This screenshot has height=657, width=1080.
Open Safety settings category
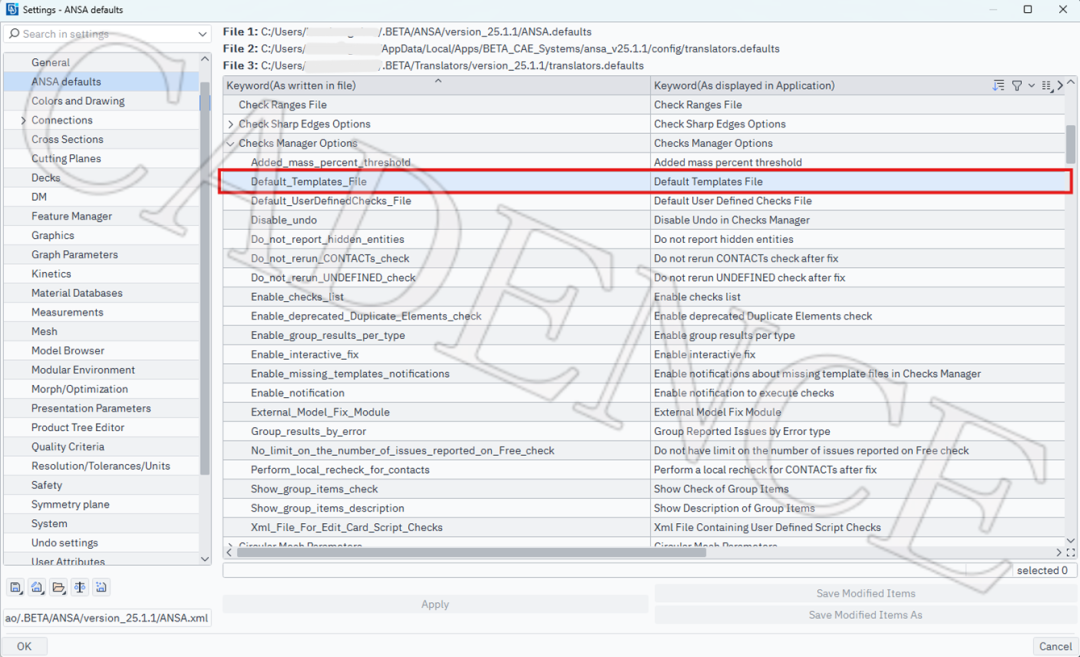coord(101,486)
